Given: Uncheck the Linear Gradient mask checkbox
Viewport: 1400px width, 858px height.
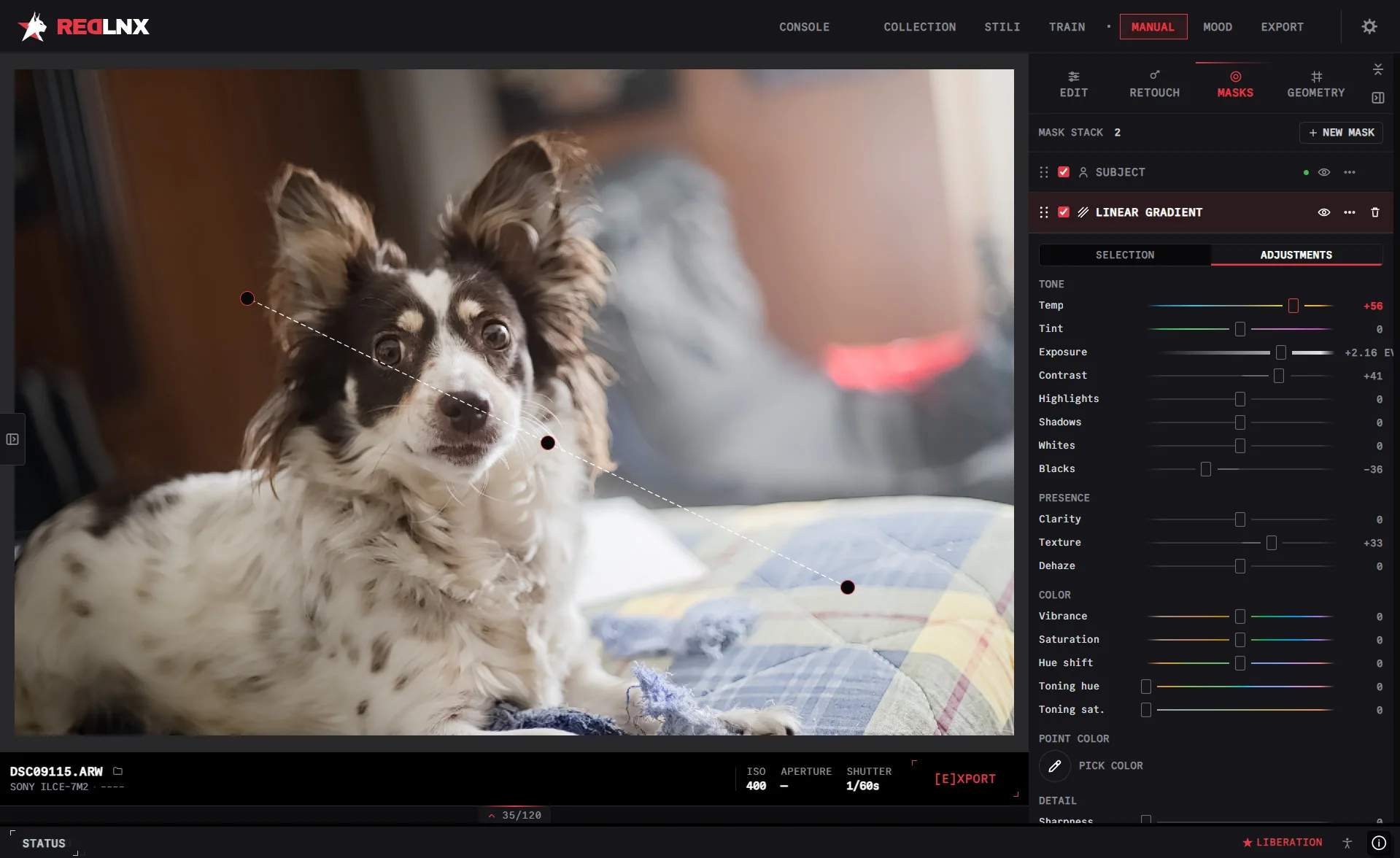Looking at the screenshot, I should pyautogui.click(x=1064, y=212).
